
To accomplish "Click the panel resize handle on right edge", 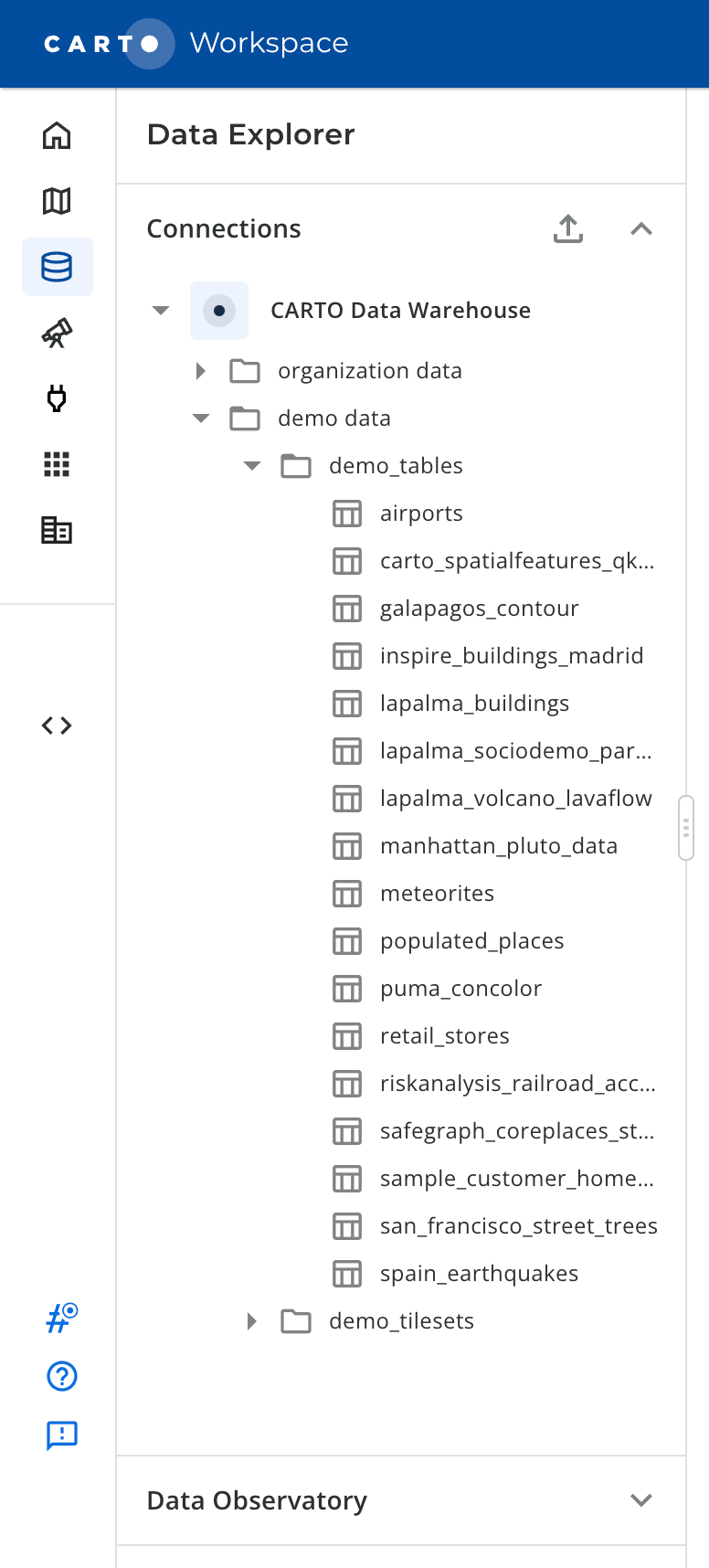I will pyautogui.click(x=686, y=828).
